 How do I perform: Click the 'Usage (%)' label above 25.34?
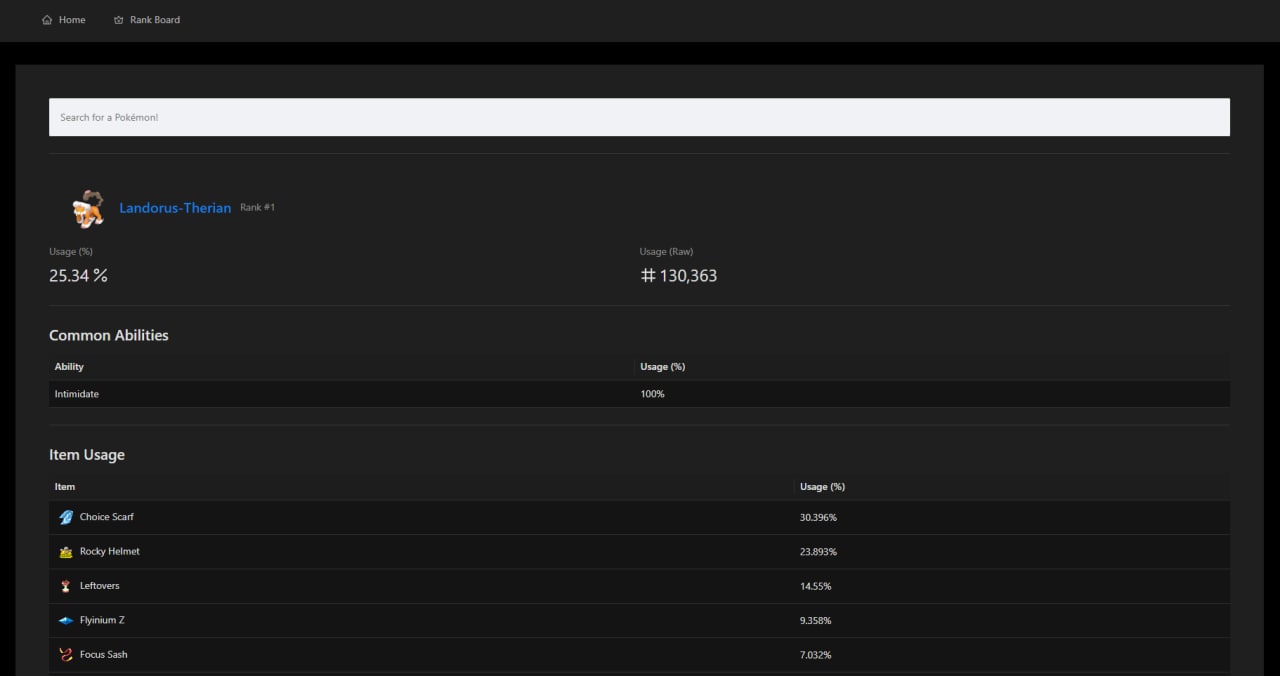[x=71, y=251]
